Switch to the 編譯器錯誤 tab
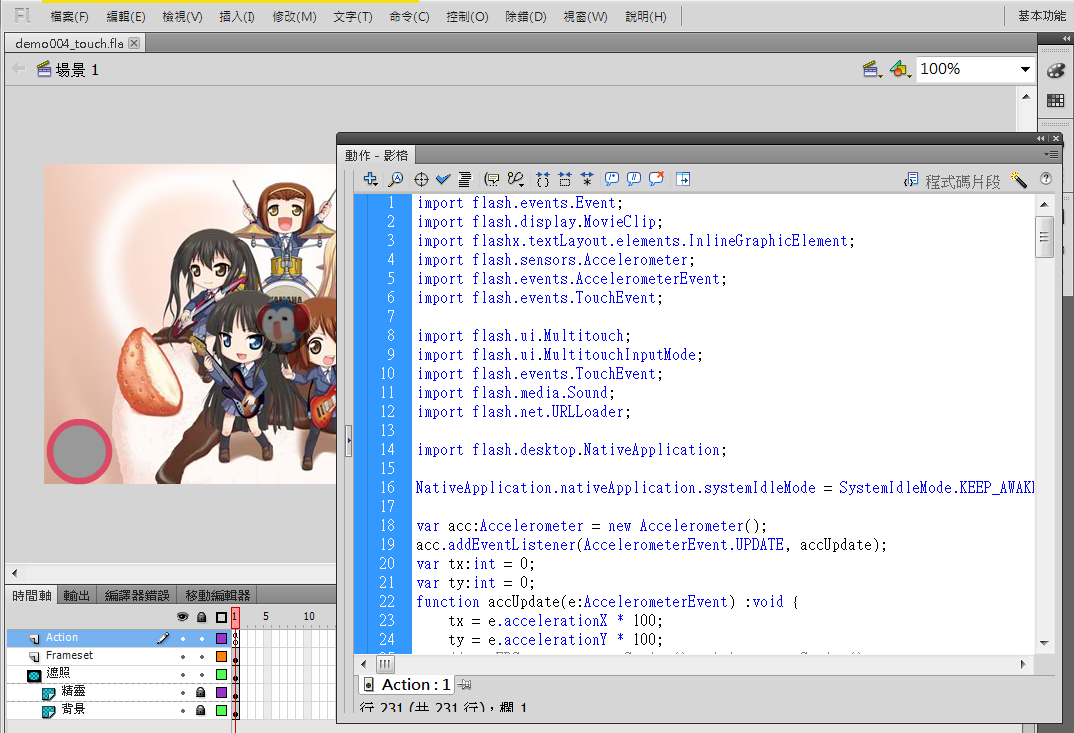Image resolution: width=1074 pixels, height=733 pixels. (137, 596)
